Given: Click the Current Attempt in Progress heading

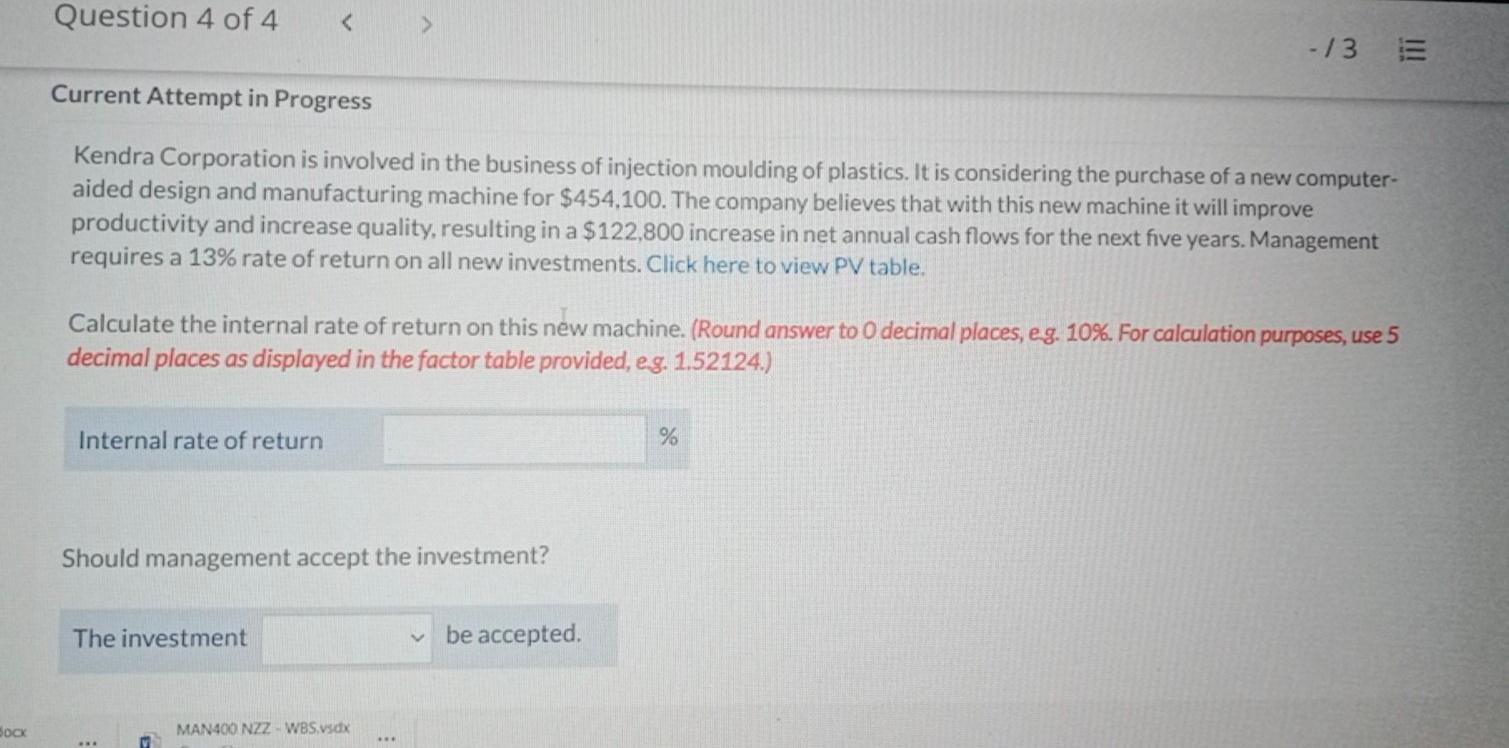Looking at the screenshot, I should pos(211,100).
